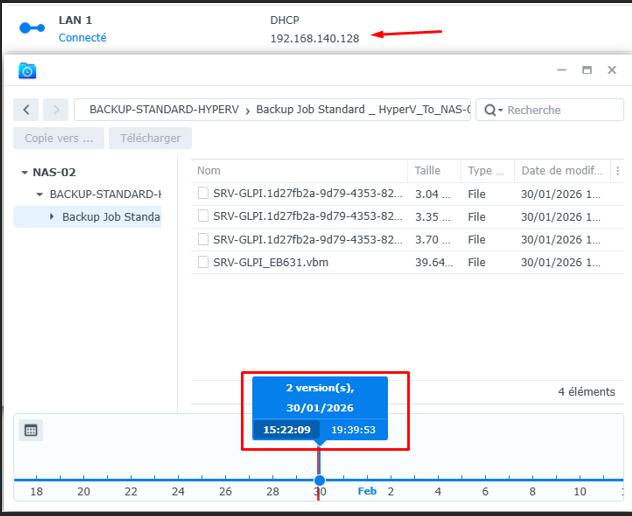
Task: Focus the Recherche search field
Action: pyautogui.click(x=550, y=110)
